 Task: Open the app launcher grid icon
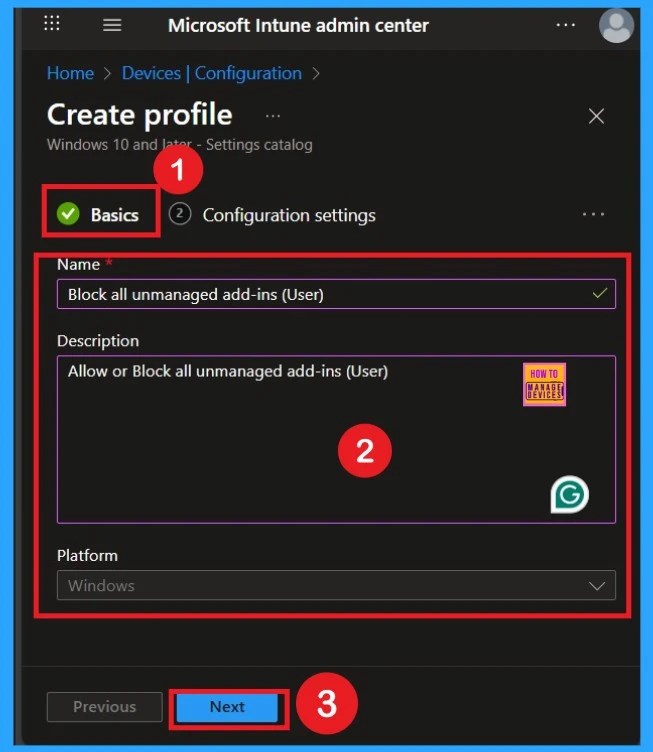click(x=52, y=23)
